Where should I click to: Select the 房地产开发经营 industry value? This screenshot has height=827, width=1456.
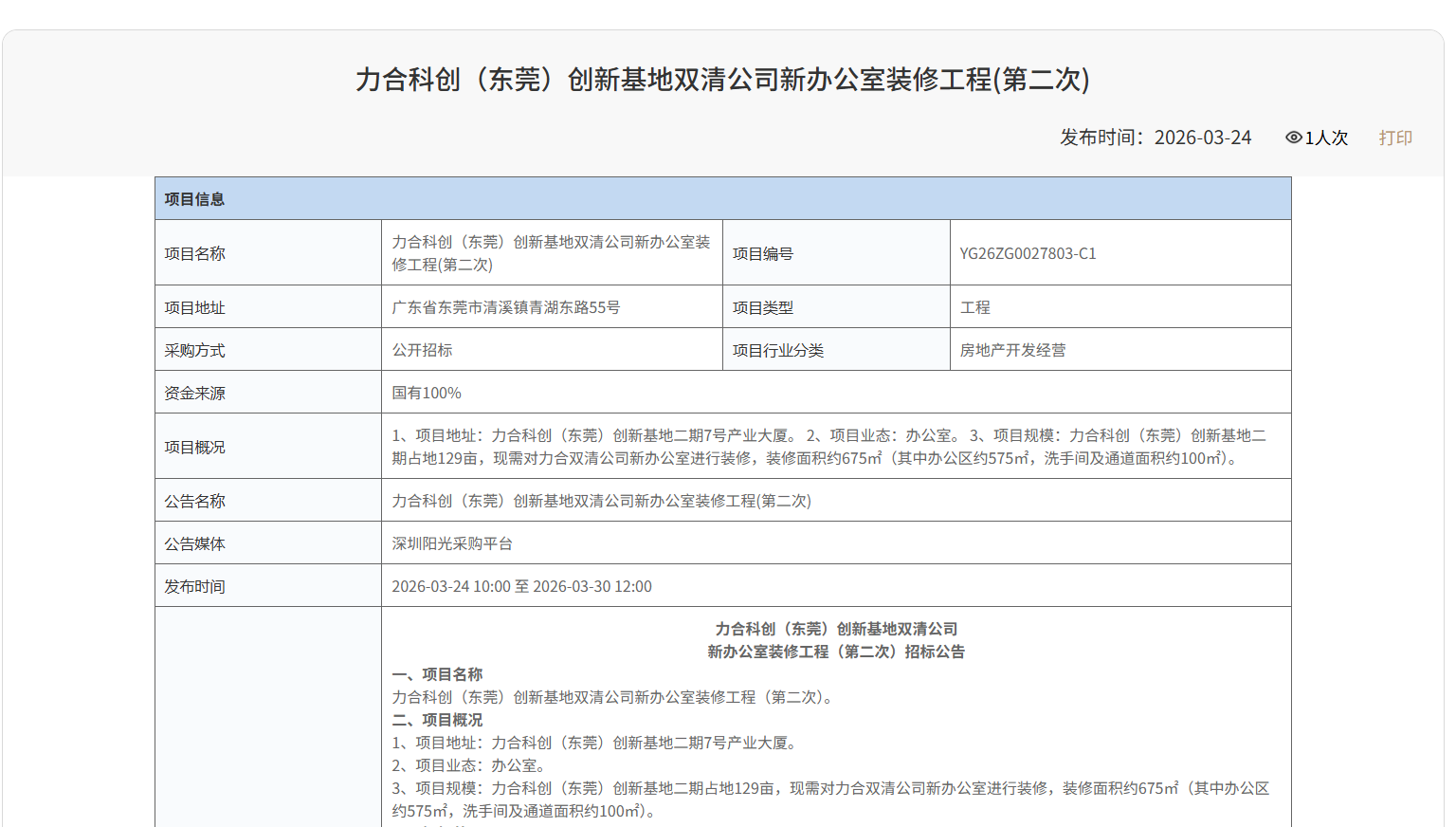point(1012,350)
